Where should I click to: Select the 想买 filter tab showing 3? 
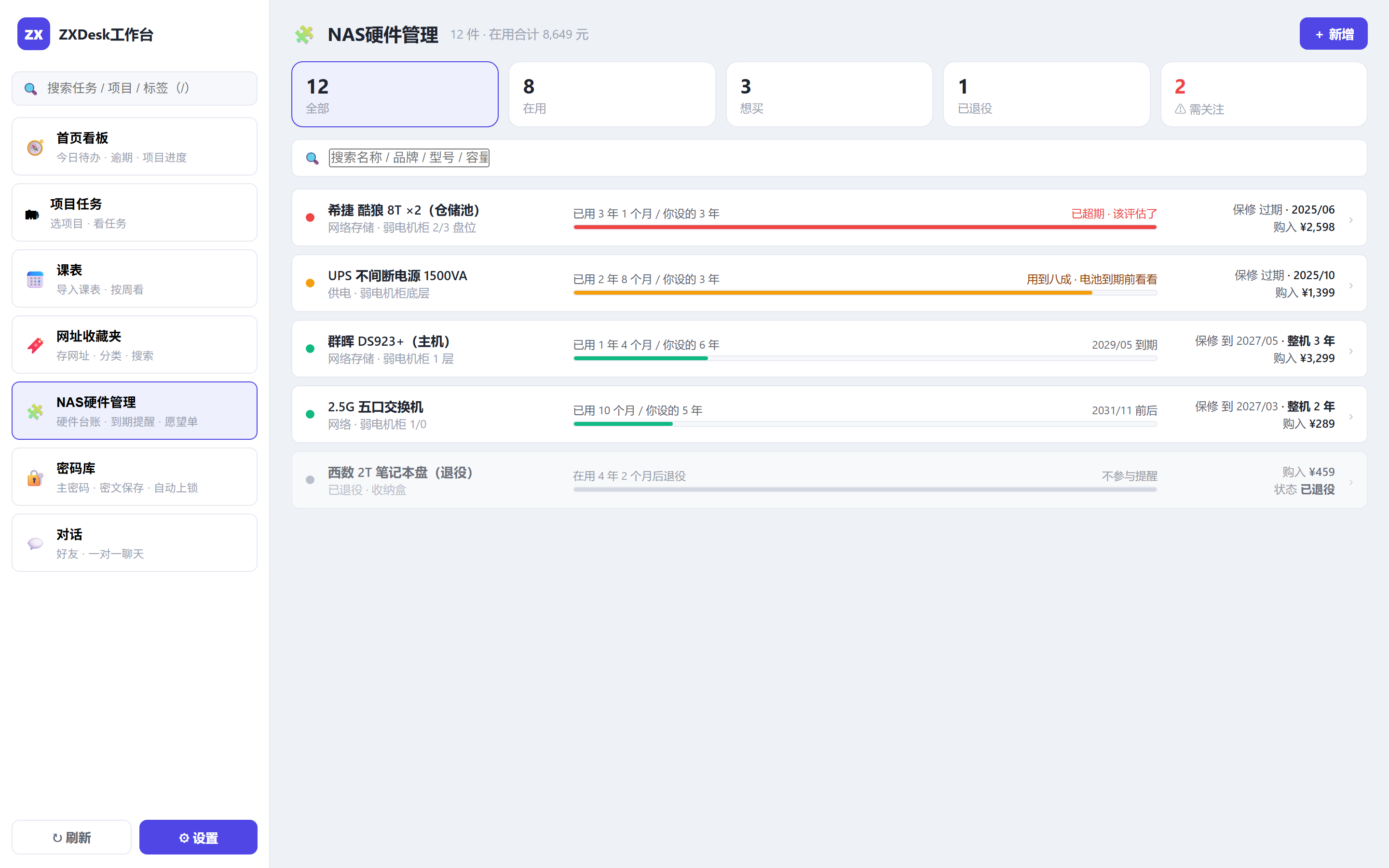[830, 94]
